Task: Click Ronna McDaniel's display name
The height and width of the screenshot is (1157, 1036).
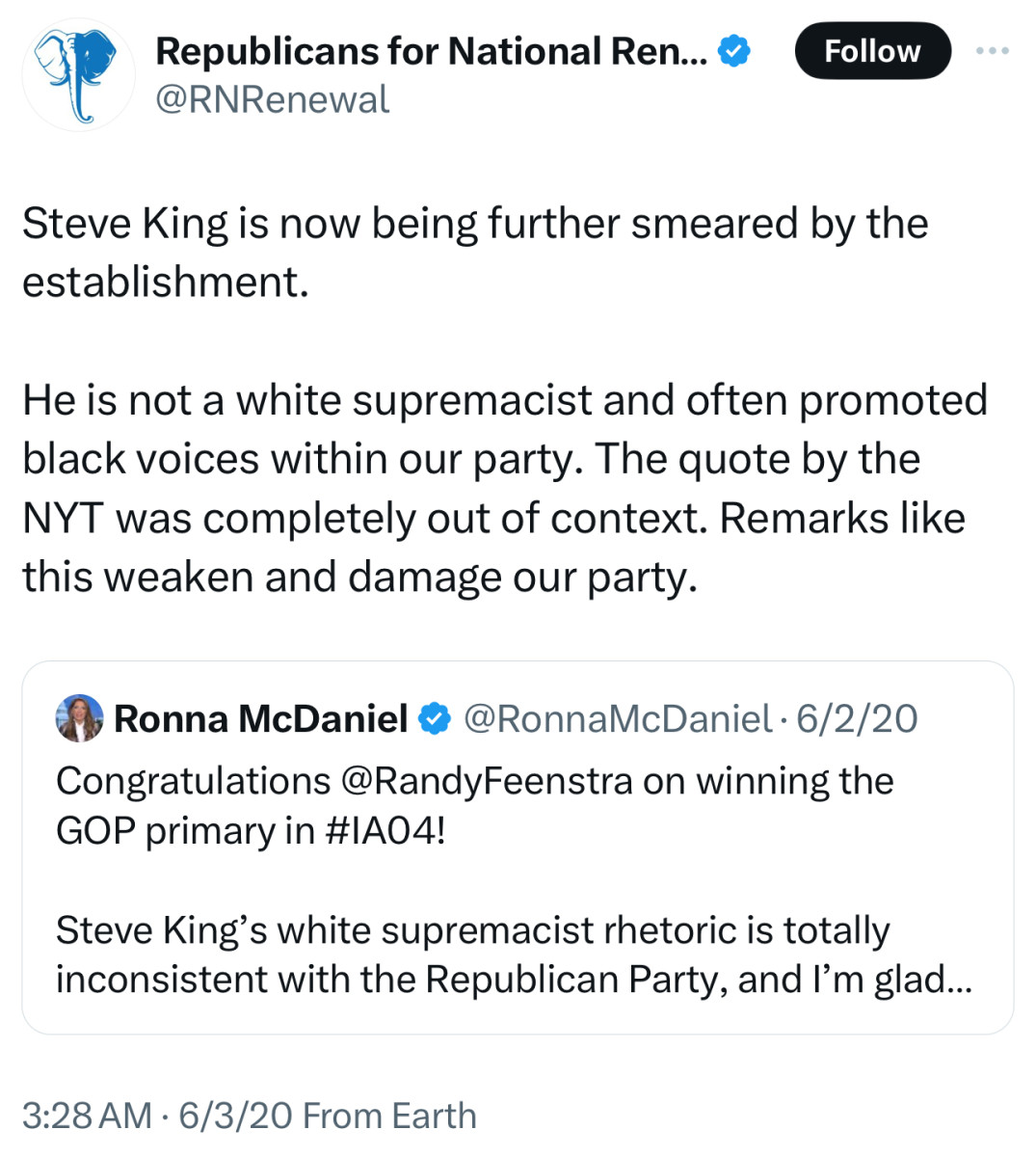Action: coord(261,717)
